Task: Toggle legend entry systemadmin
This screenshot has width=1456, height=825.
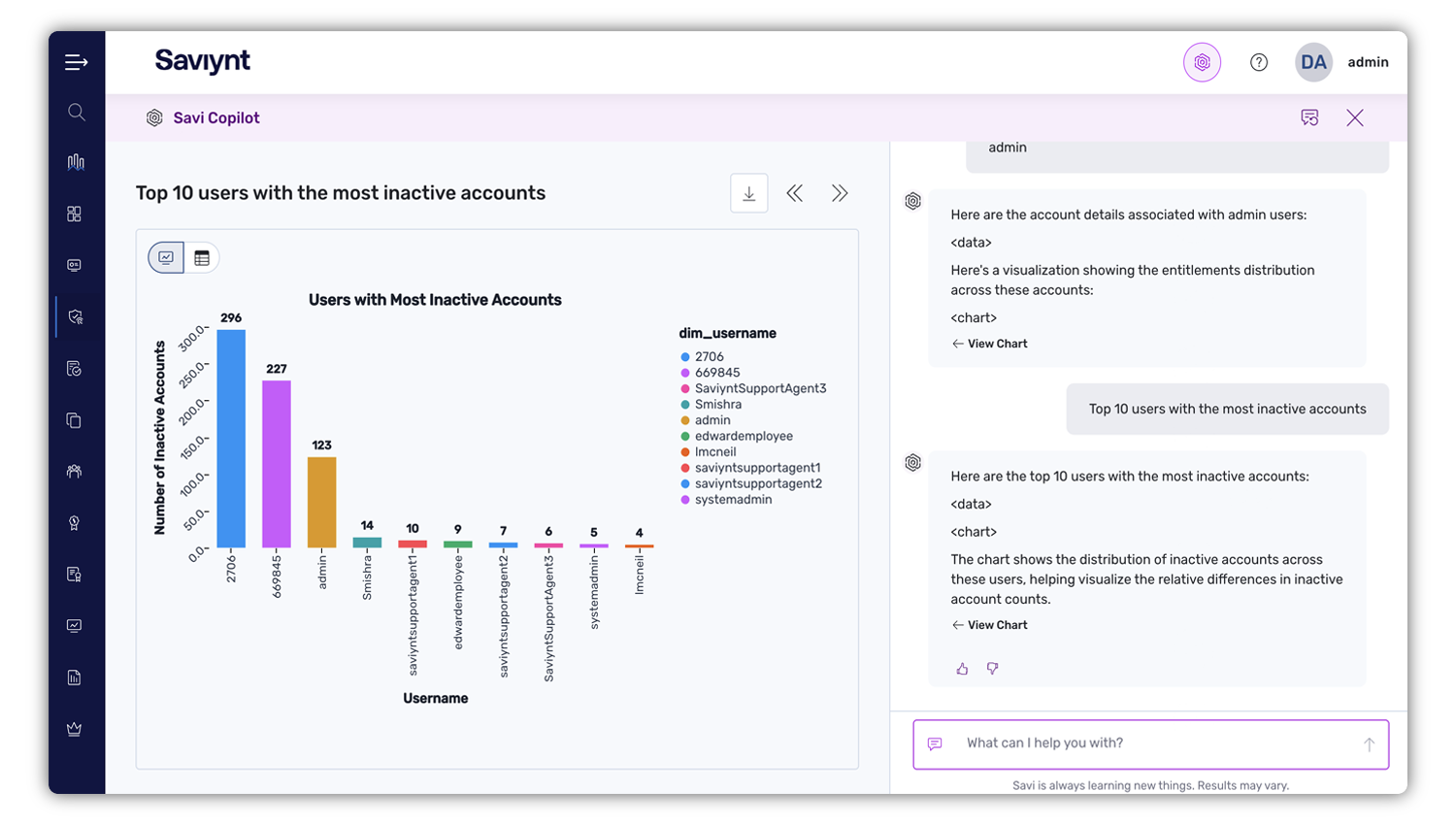Action: [x=727, y=500]
